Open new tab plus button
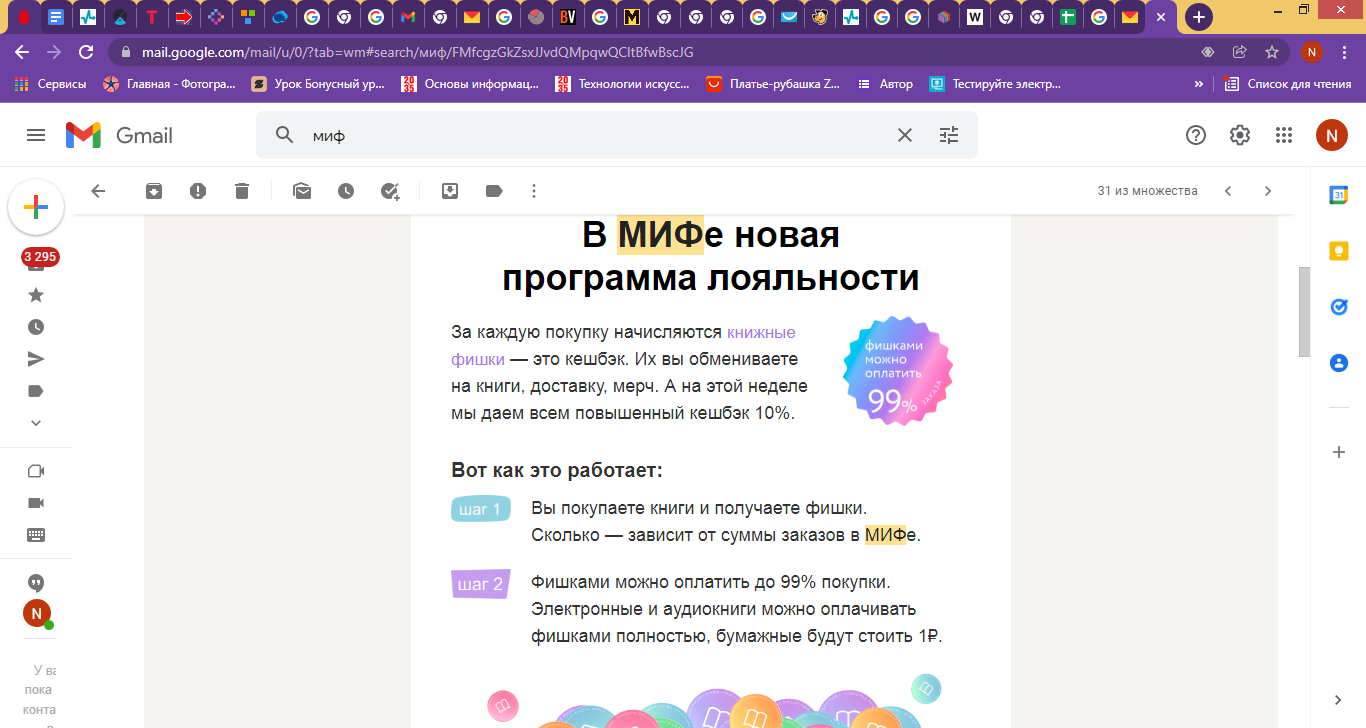The image size is (1366, 728). click(1198, 17)
